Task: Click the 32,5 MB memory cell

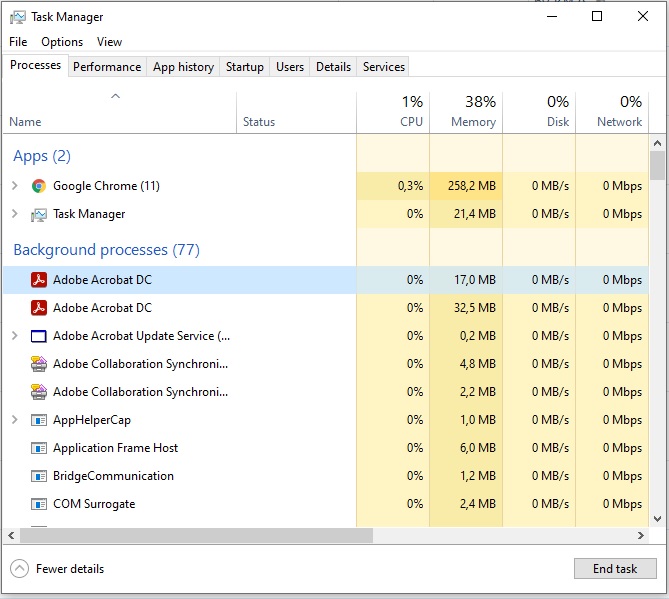Action: click(466, 308)
